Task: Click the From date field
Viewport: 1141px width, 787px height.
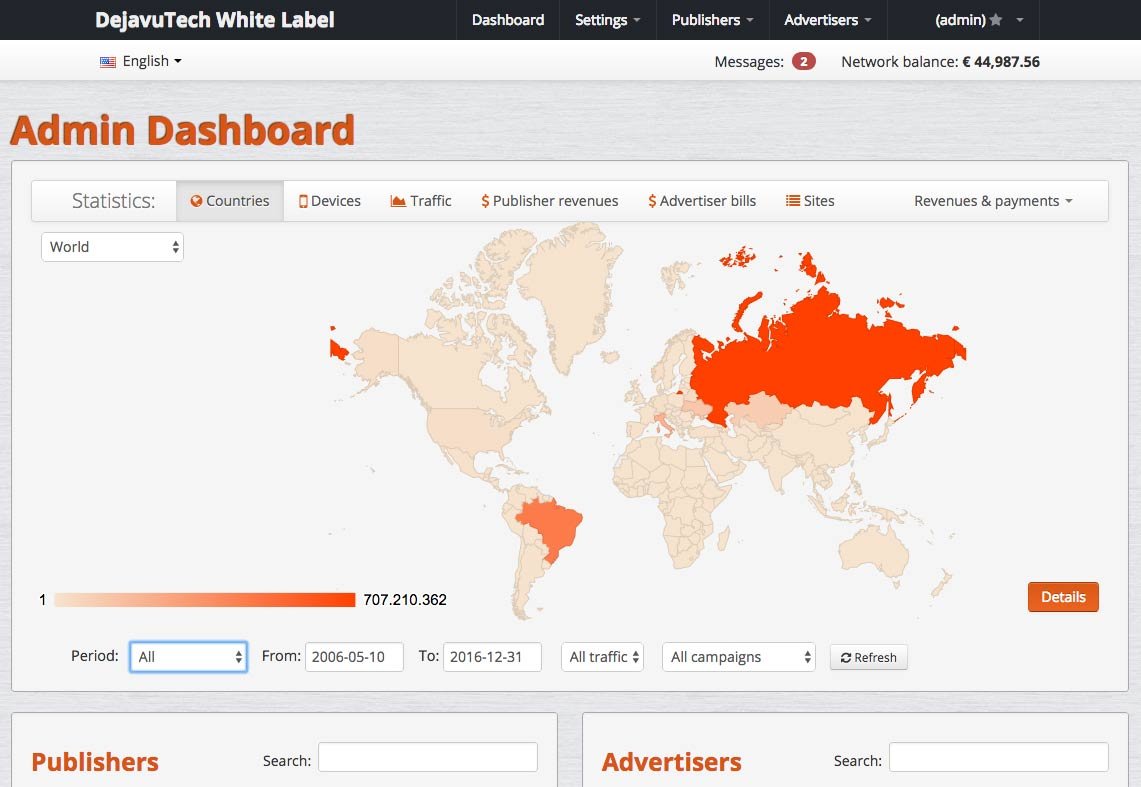Action: [354, 657]
